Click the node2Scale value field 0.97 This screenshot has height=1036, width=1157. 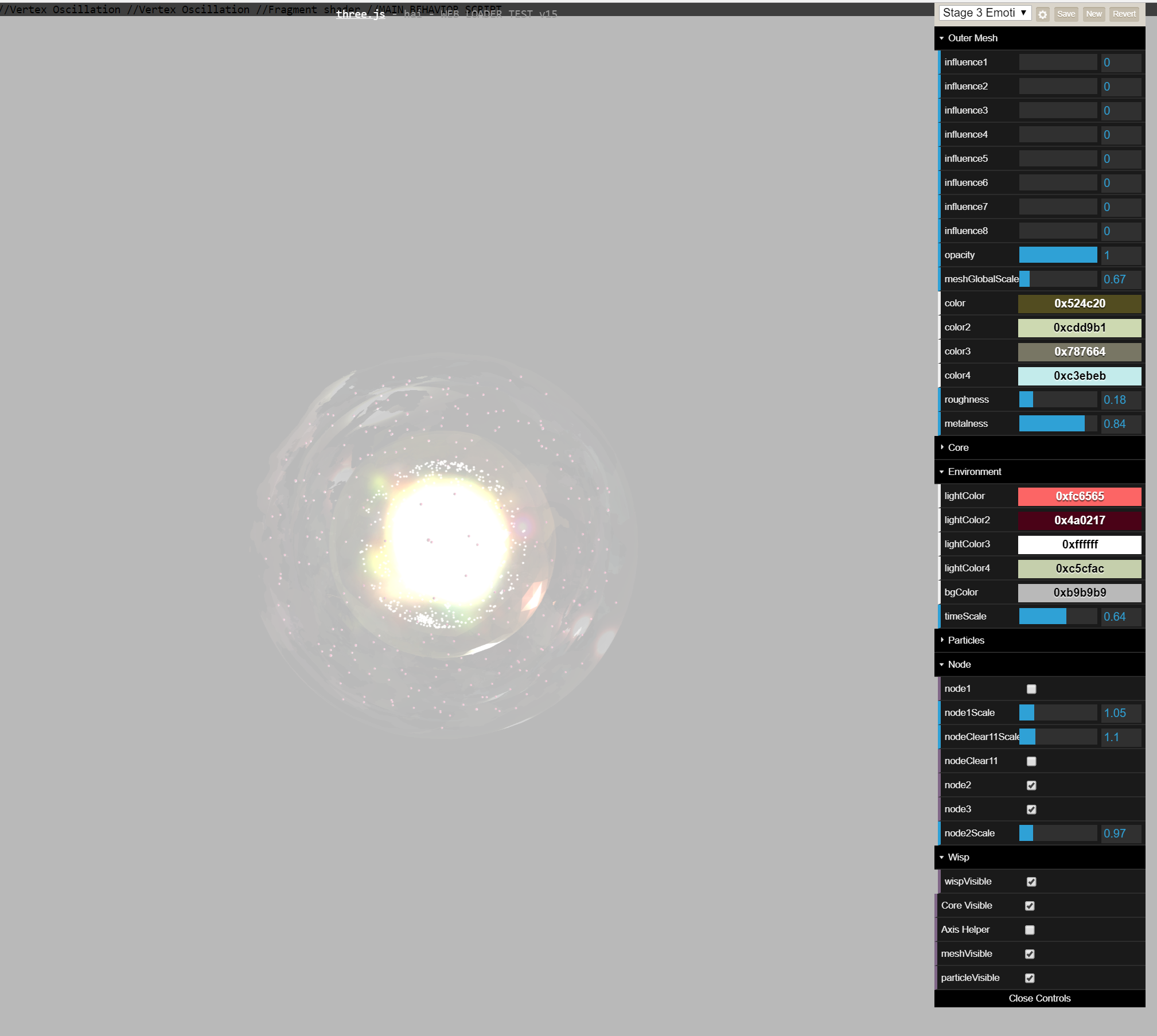tap(1121, 834)
